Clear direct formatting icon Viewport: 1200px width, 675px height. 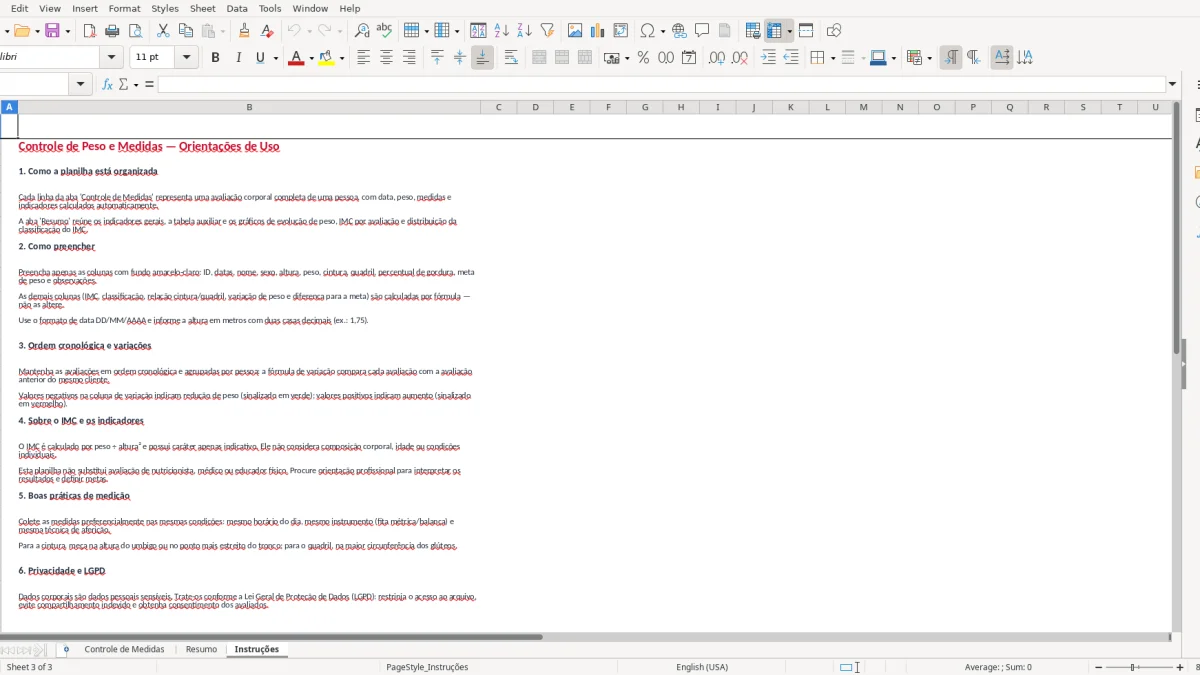[267, 31]
